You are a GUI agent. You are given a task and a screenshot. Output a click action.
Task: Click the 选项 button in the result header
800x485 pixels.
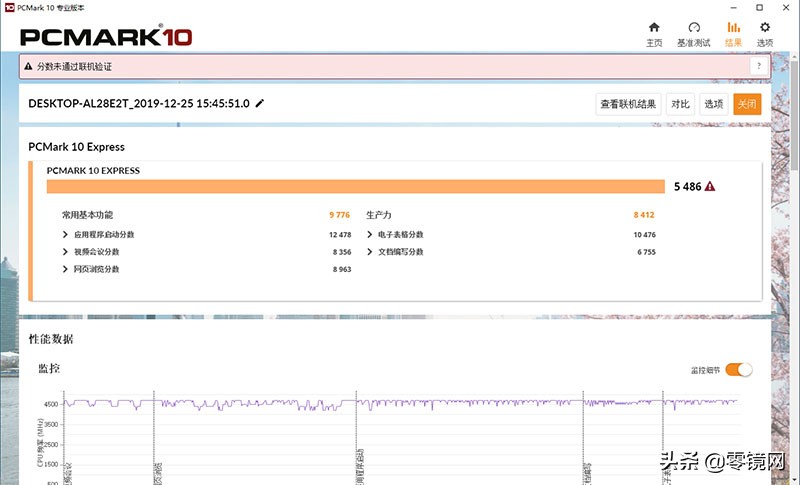(713, 104)
